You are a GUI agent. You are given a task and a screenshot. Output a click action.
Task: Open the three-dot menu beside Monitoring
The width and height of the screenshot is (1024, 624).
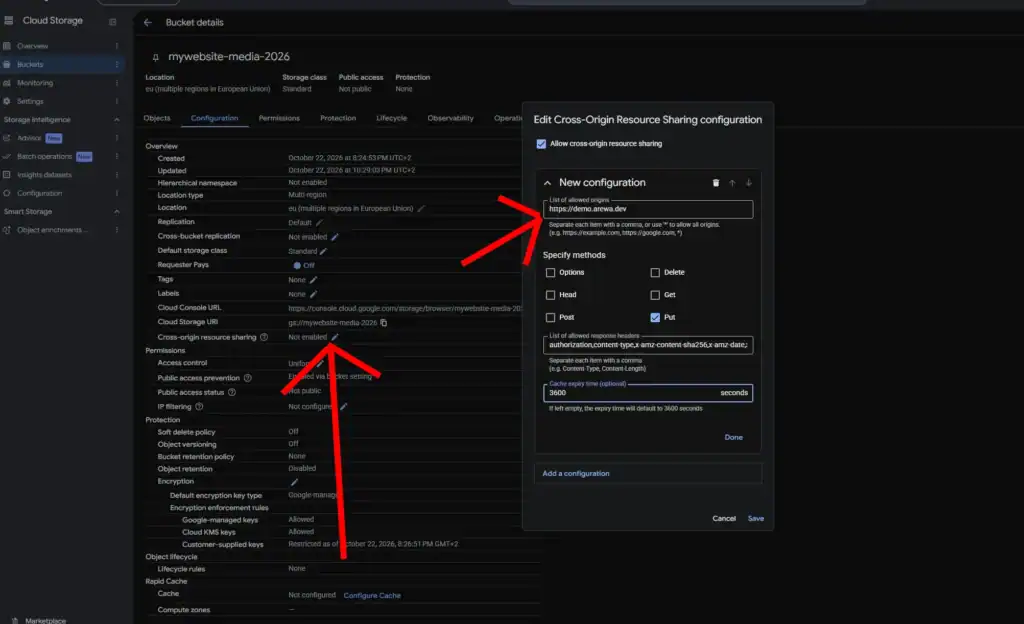tap(117, 83)
